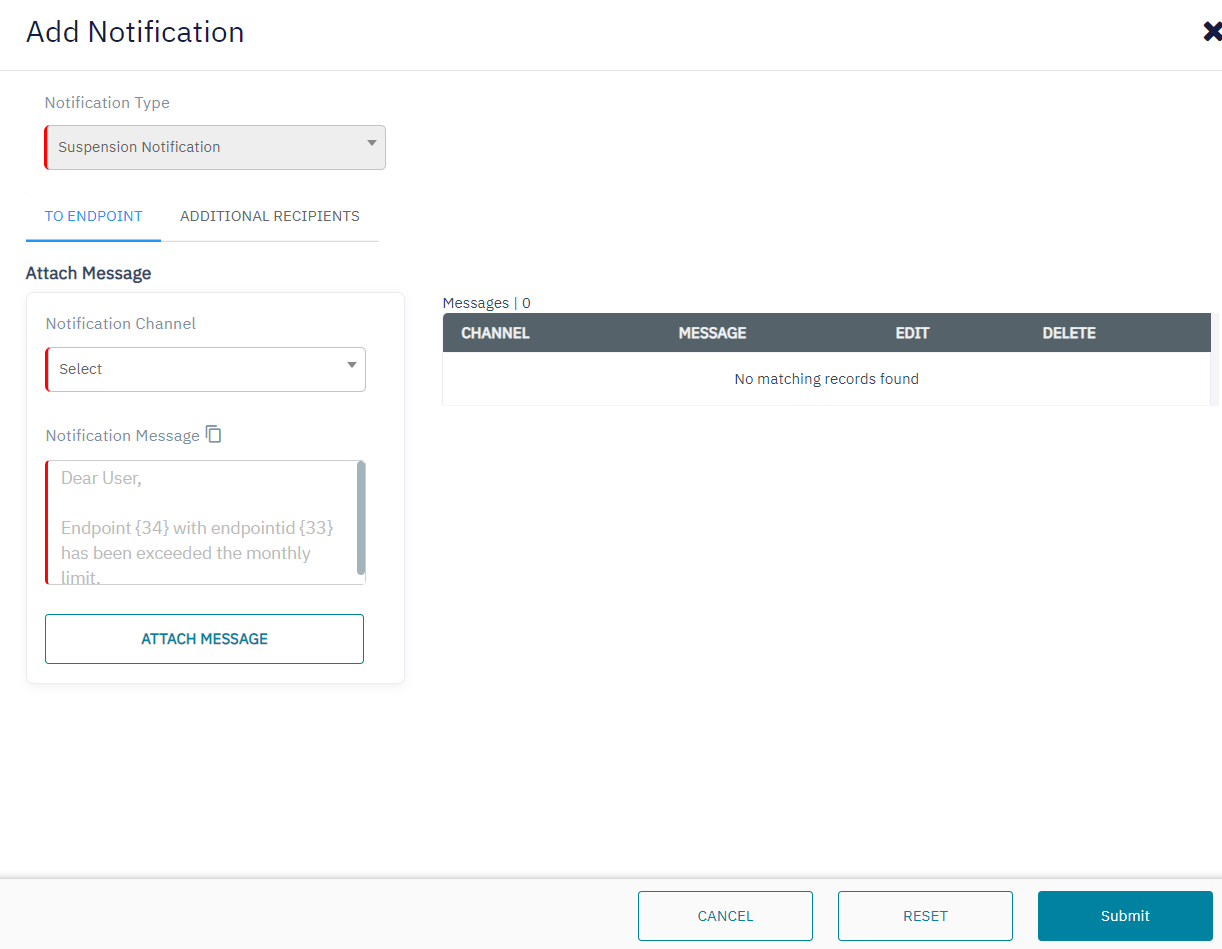Image resolution: width=1222 pixels, height=949 pixels.
Task: Click the Messages count label
Action: coord(486,303)
